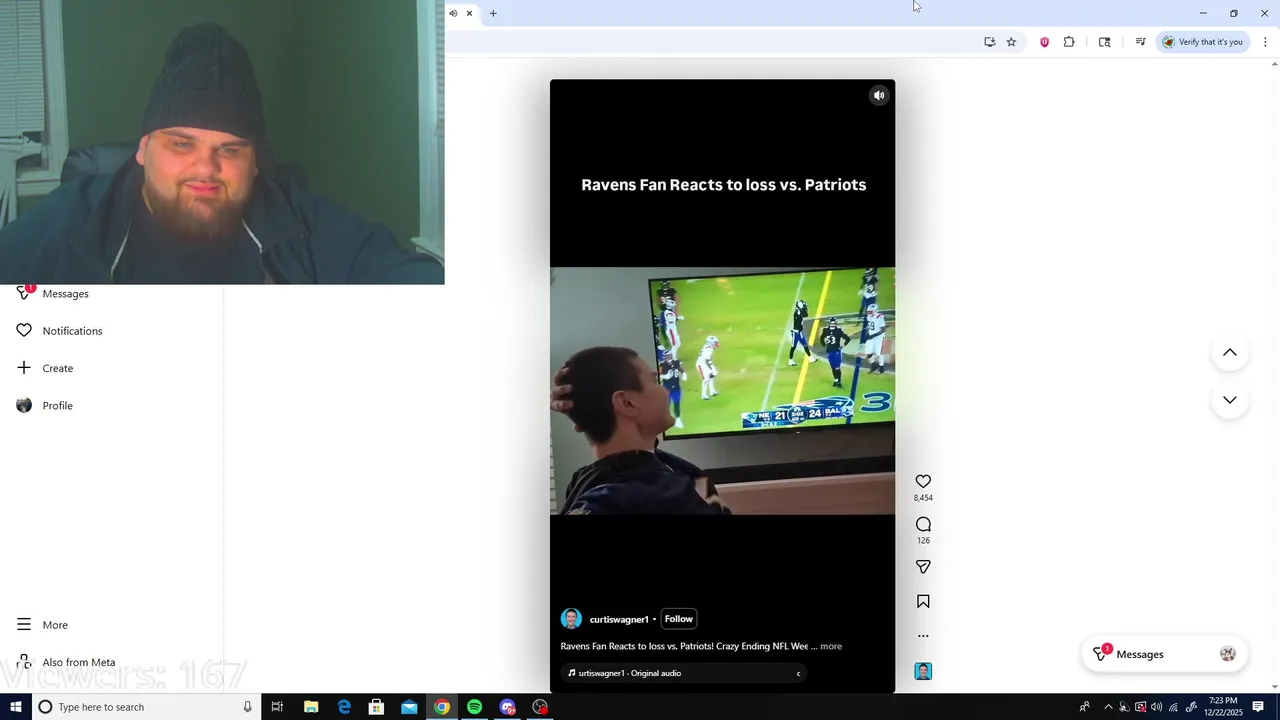Close the current Chrome tab
The height and width of the screenshot is (720, 1280).
[469, 13]
